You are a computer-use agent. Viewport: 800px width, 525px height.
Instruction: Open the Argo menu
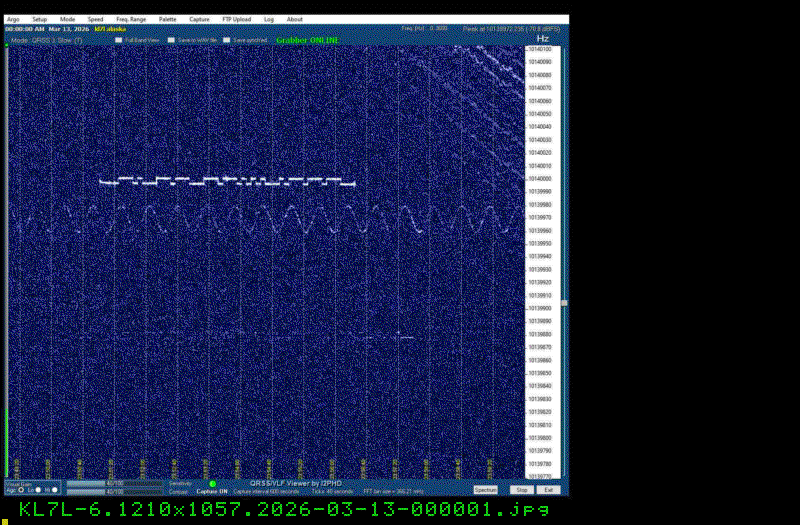click(x=12, y=19)
